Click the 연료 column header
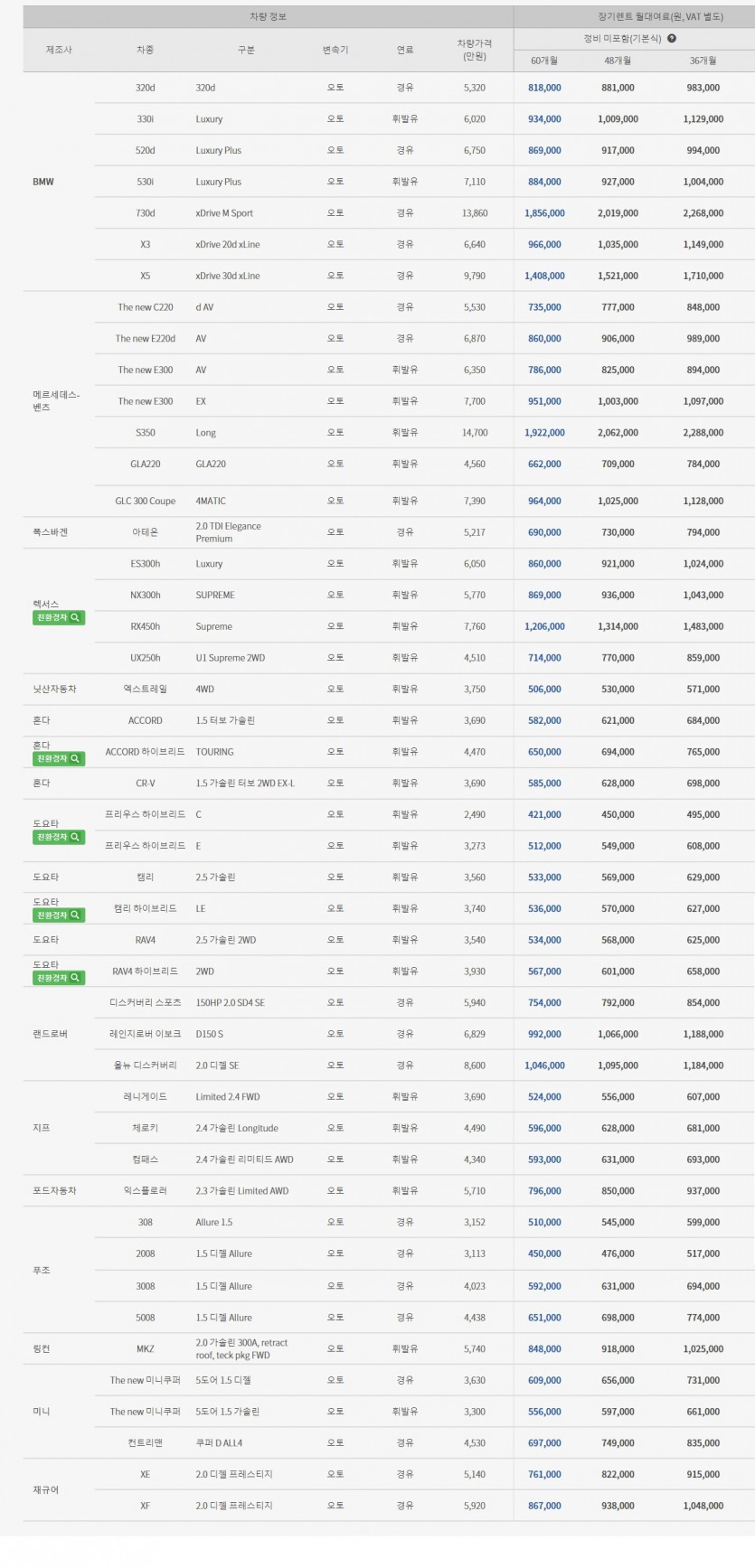Screen dimensions: 755x1568 click(405, 50)
